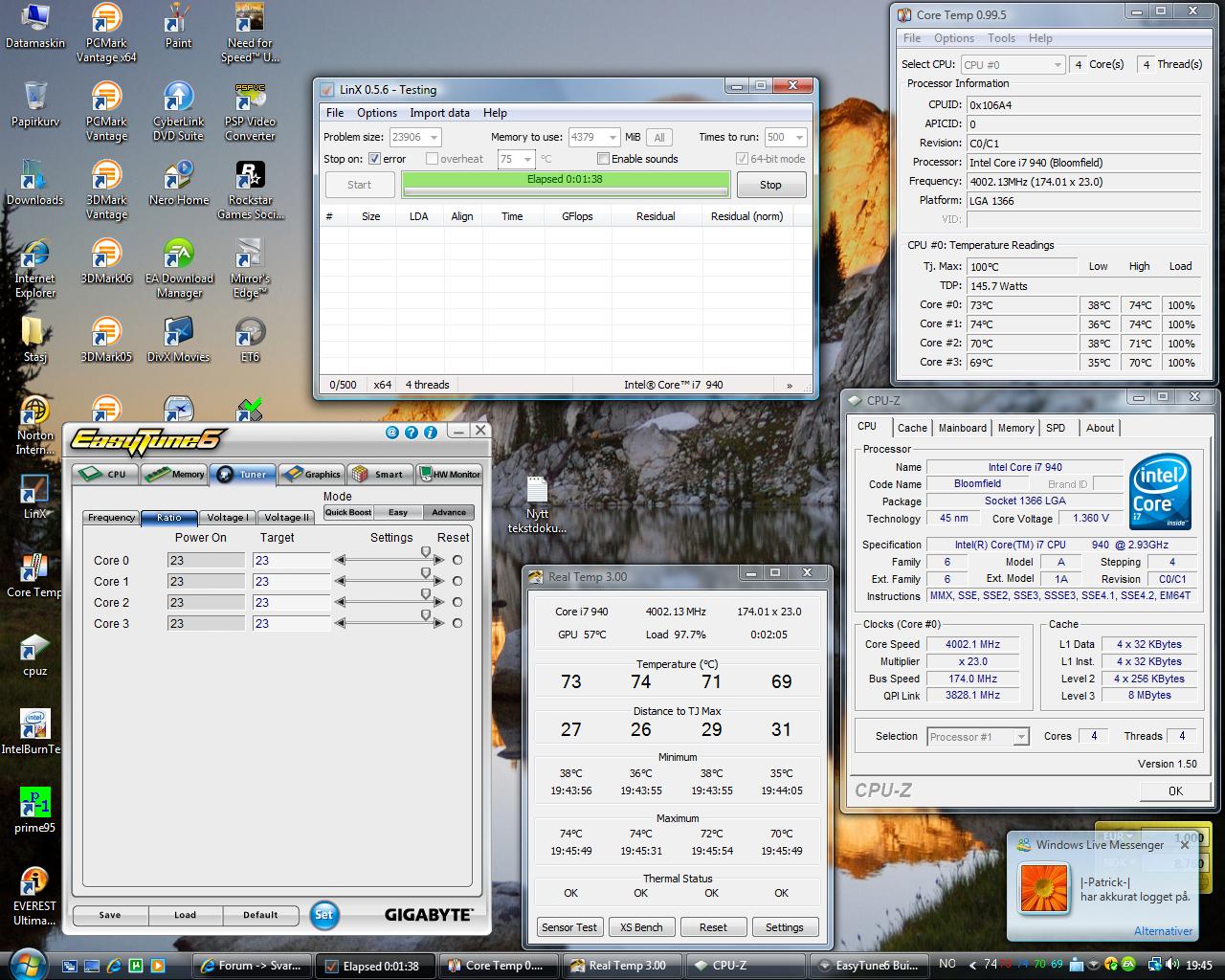Stop the LinX test
Image resolution: width=1225 pixels, height=980 pixels.
770,185
